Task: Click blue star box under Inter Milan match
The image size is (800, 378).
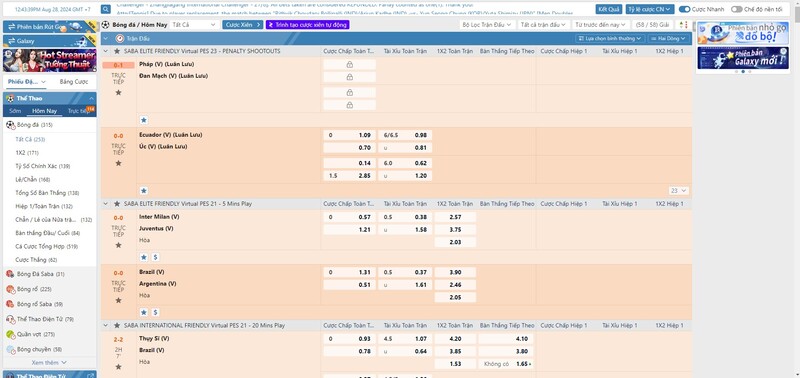Action: 144,257
